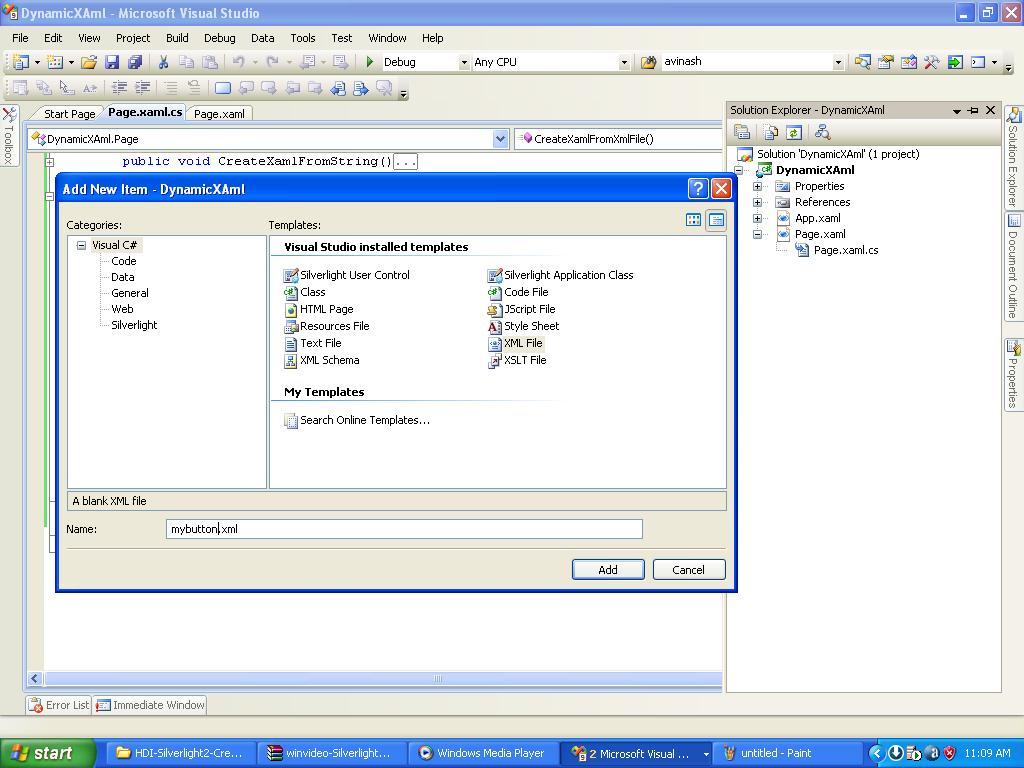The image size is (1024, 768).
Task: Collapse the Page.xaml node
Action: coord(758,234)
